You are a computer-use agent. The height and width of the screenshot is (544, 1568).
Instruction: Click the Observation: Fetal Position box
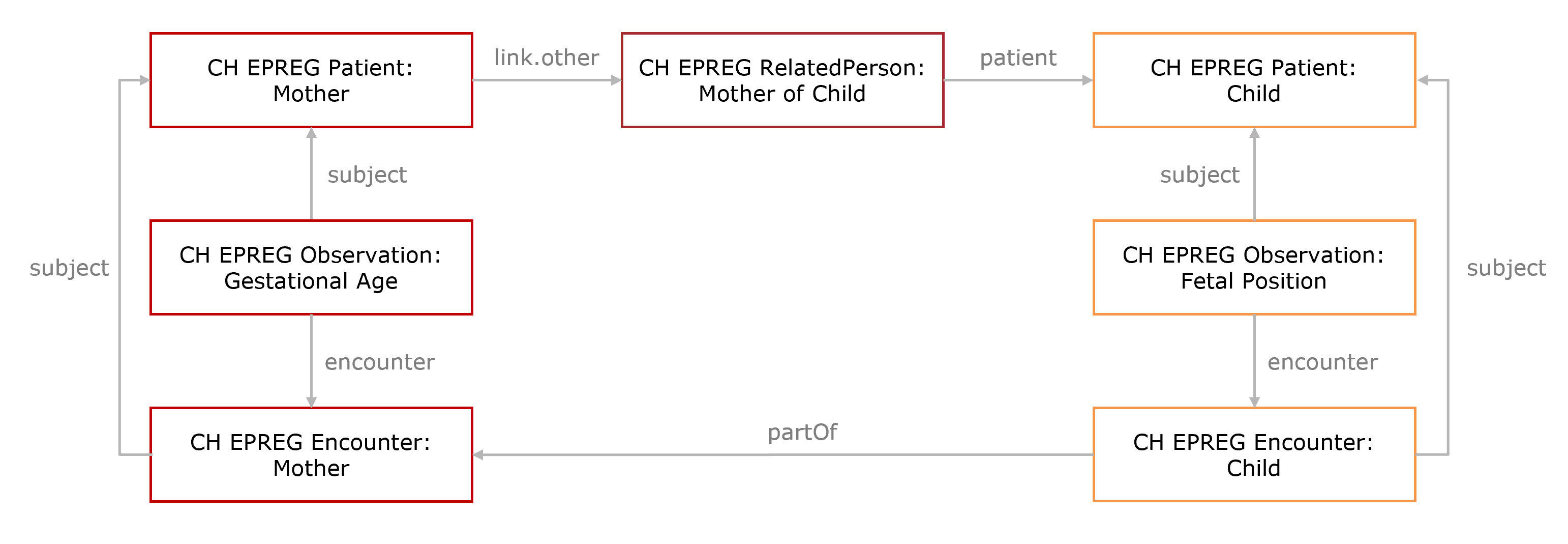[x=1254, y=268]
